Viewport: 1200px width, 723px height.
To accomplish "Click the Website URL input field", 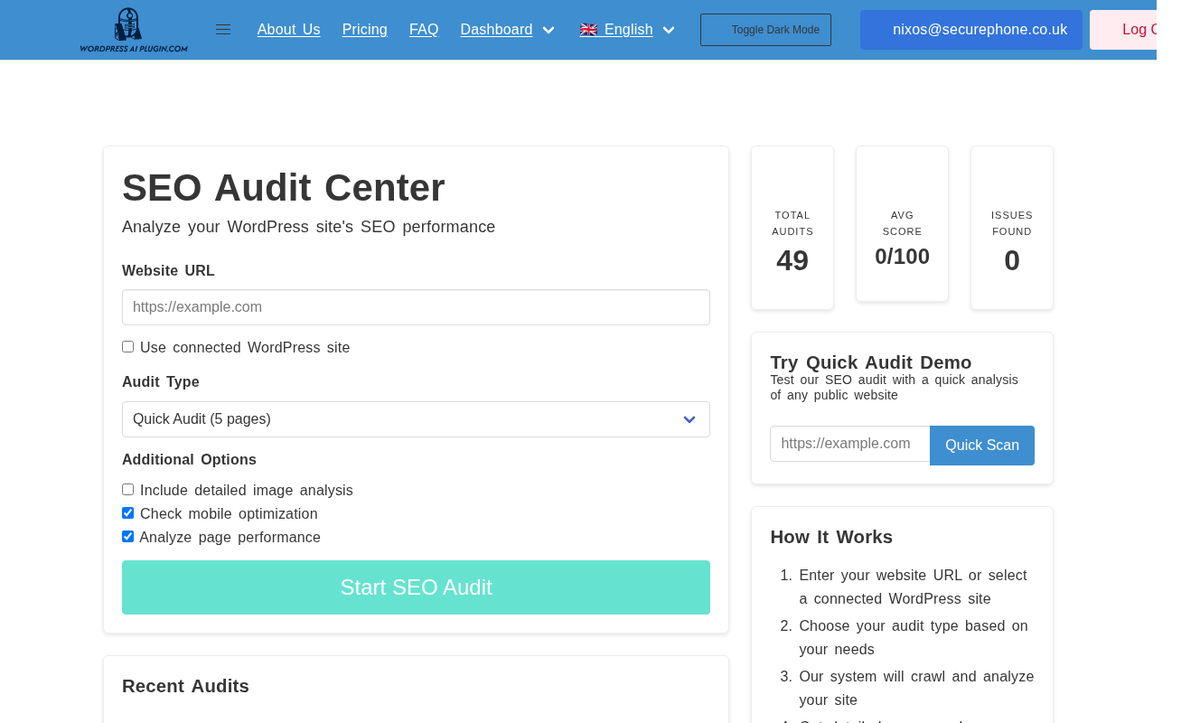I will point(416,307).
